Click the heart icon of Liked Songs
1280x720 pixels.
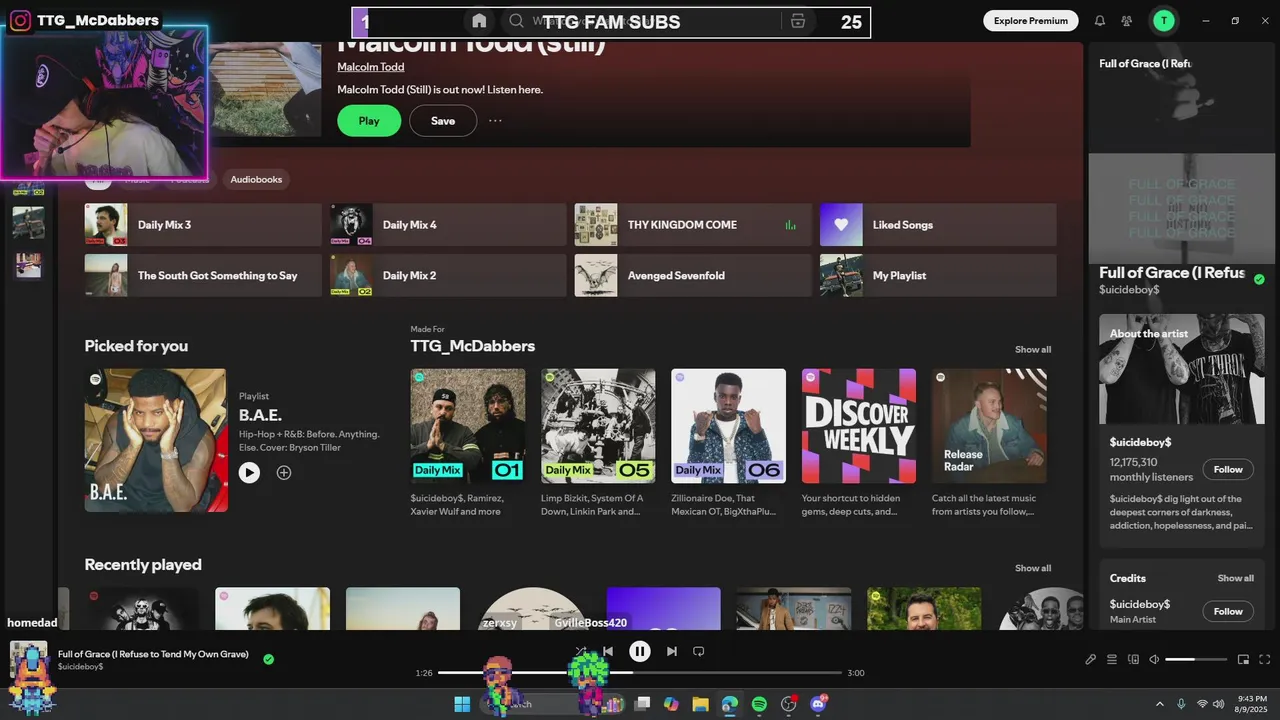click(x=841, y=225)
